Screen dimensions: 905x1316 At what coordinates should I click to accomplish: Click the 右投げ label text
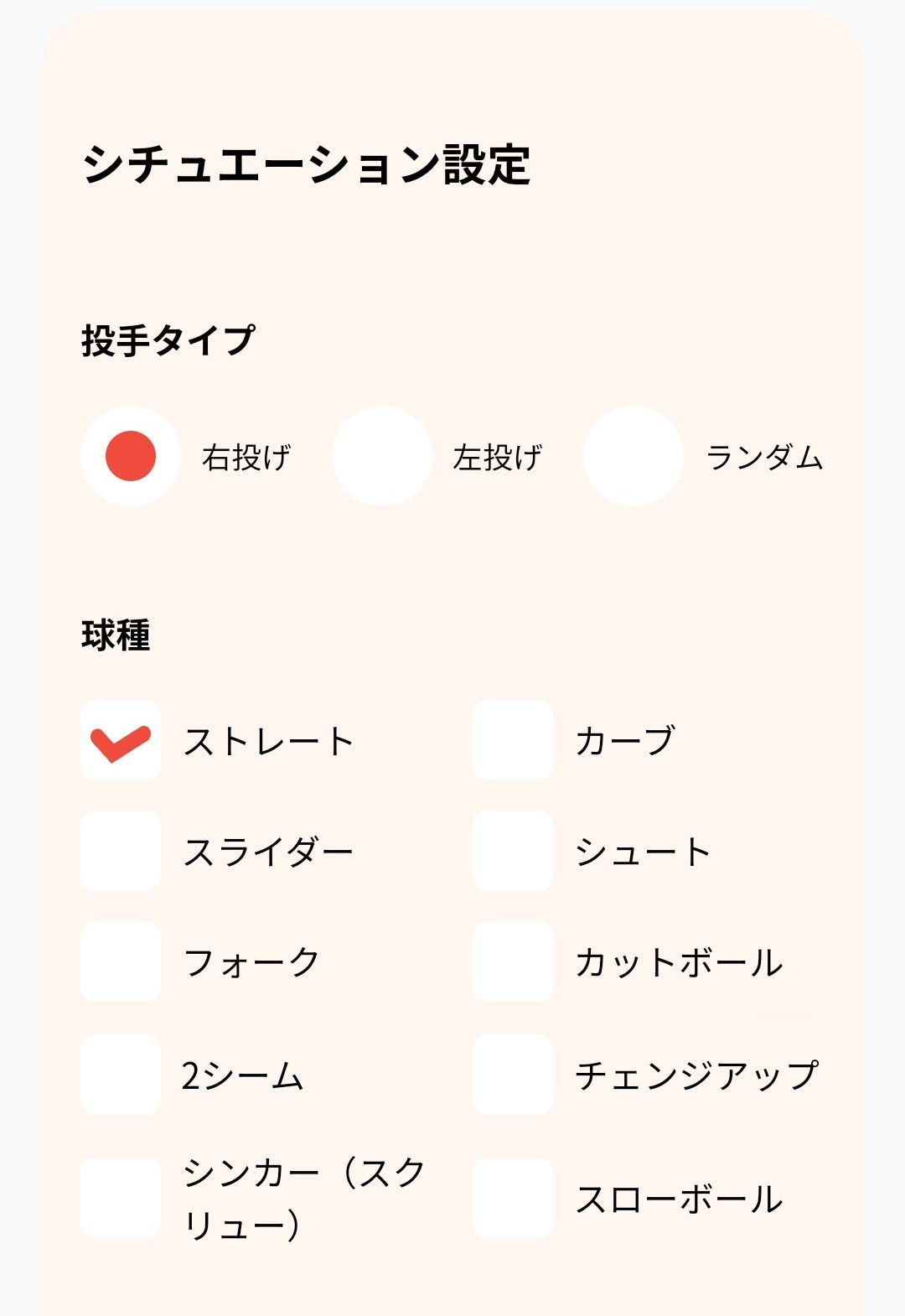pyautogui.click(x=246, y=458)
